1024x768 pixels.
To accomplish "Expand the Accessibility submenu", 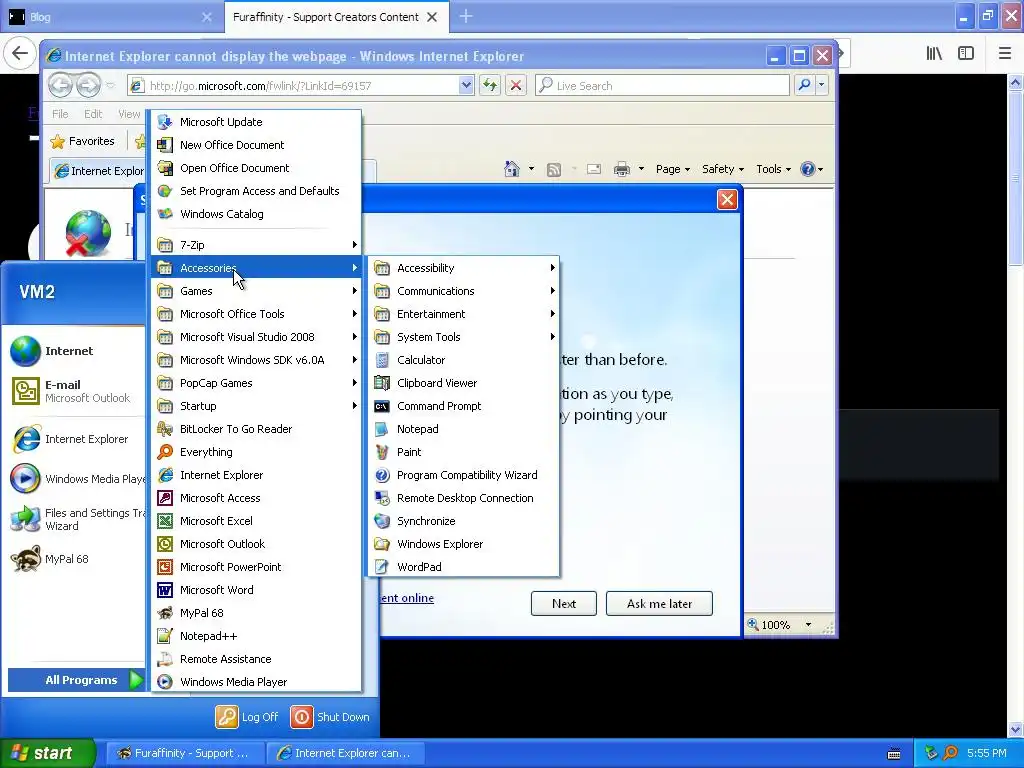I will 464,268.
